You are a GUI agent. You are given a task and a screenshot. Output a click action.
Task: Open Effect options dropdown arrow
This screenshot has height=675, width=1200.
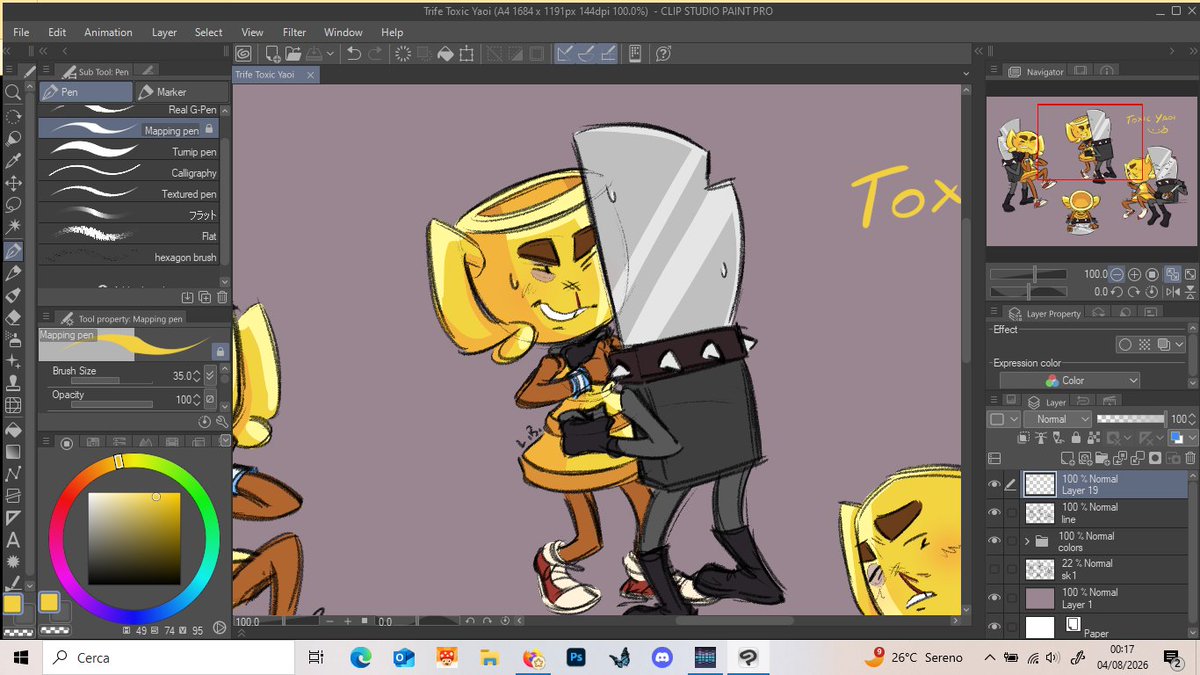point(1180,344)
